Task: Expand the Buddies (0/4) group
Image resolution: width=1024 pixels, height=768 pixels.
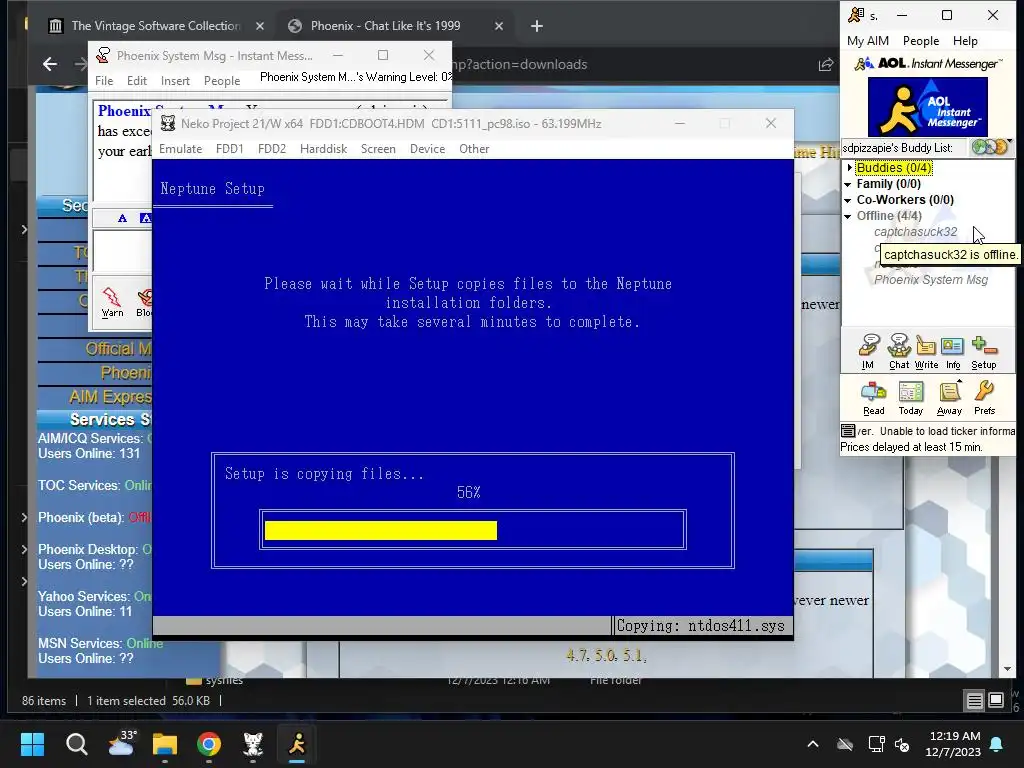Action: [x=850, y=168]
